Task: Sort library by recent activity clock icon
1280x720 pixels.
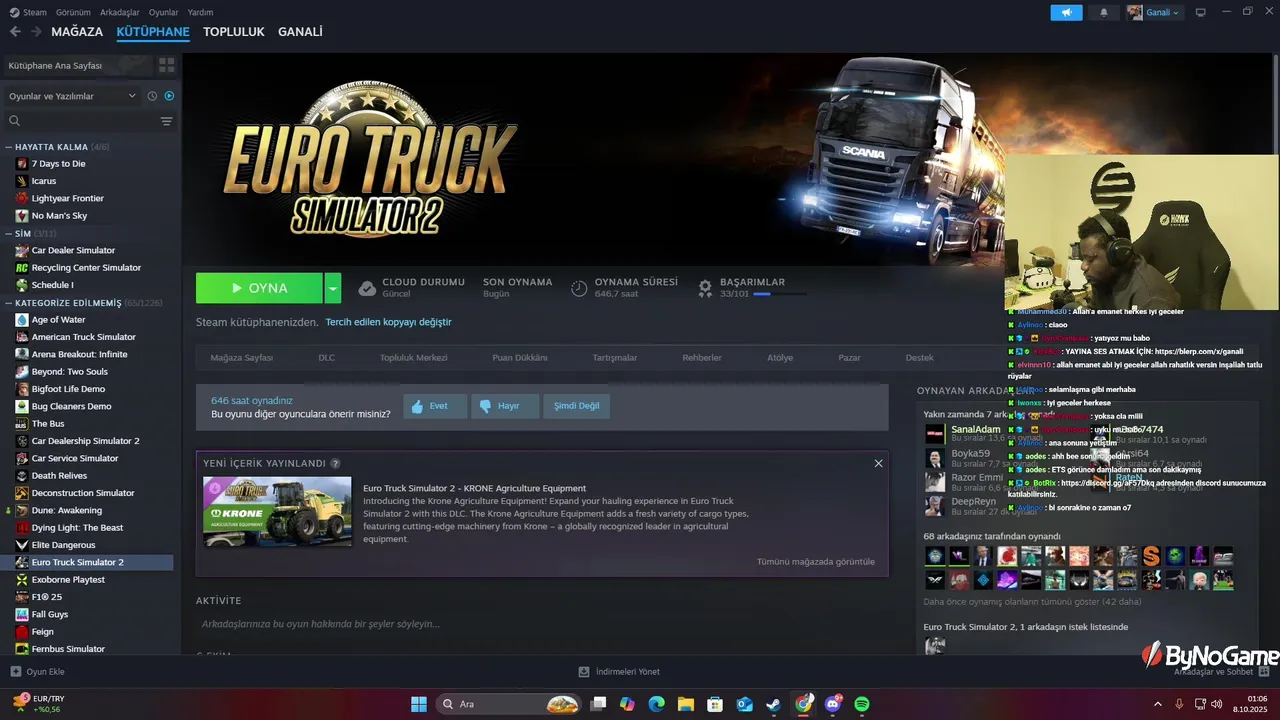Action: click(x=152, y=96)
